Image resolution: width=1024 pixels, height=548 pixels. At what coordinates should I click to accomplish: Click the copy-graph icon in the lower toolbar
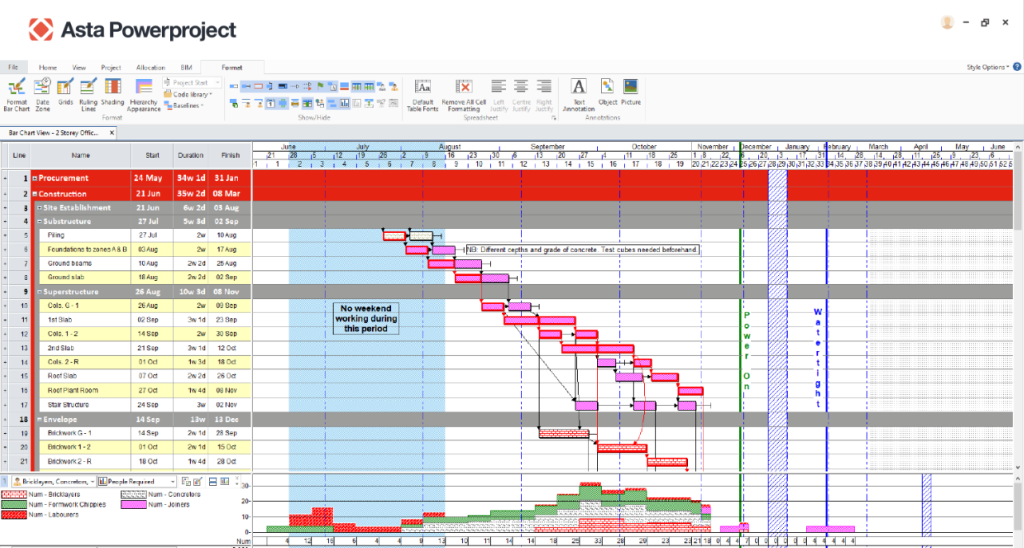tap(186, 481)
